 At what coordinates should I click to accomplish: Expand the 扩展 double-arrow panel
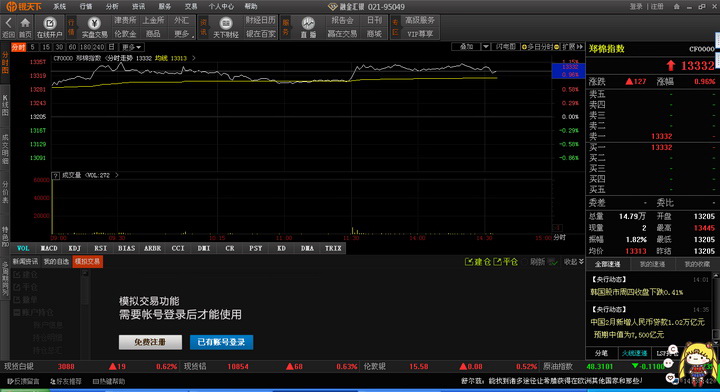coord(572,47)
